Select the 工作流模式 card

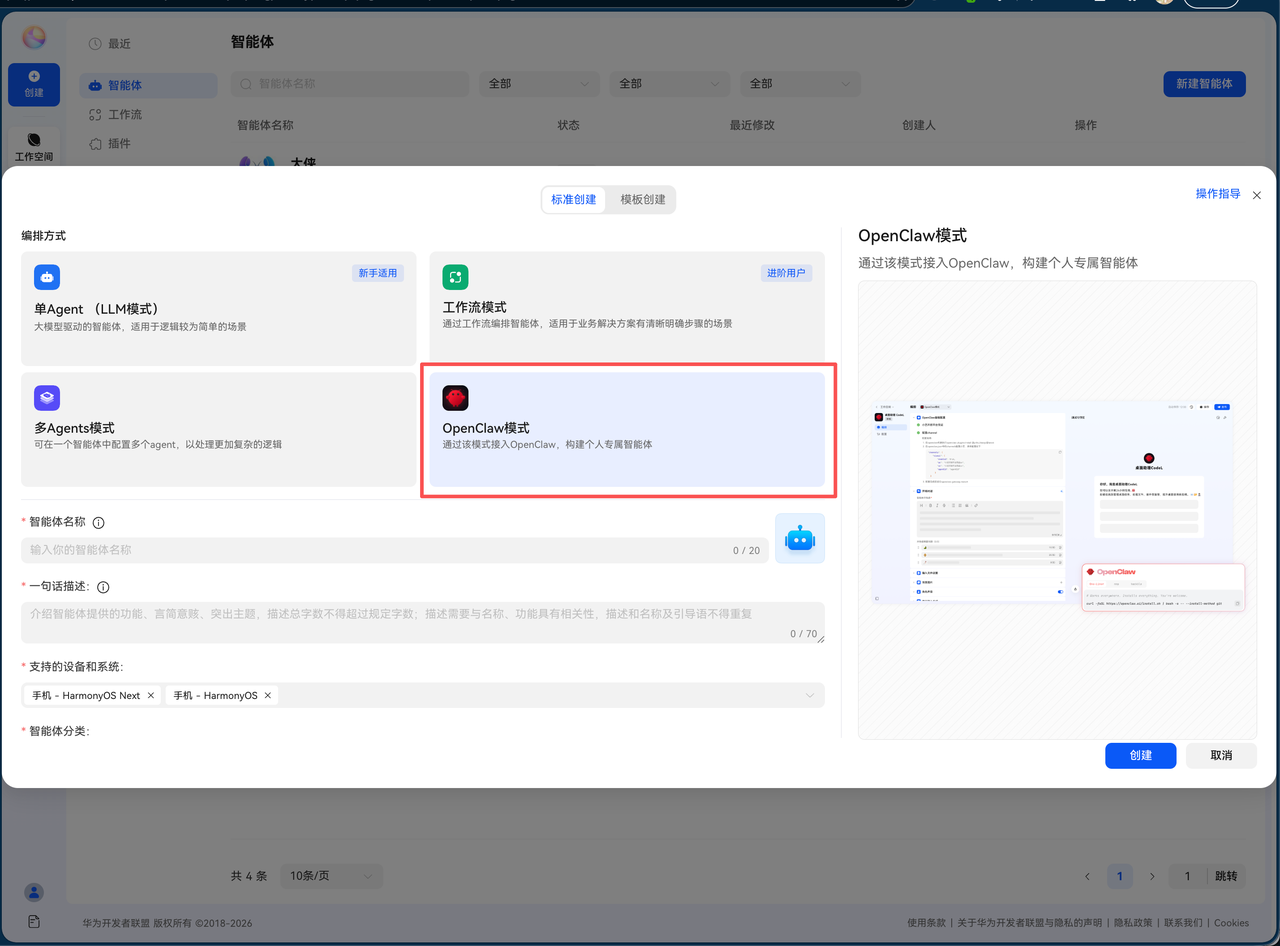pos(627,308)
